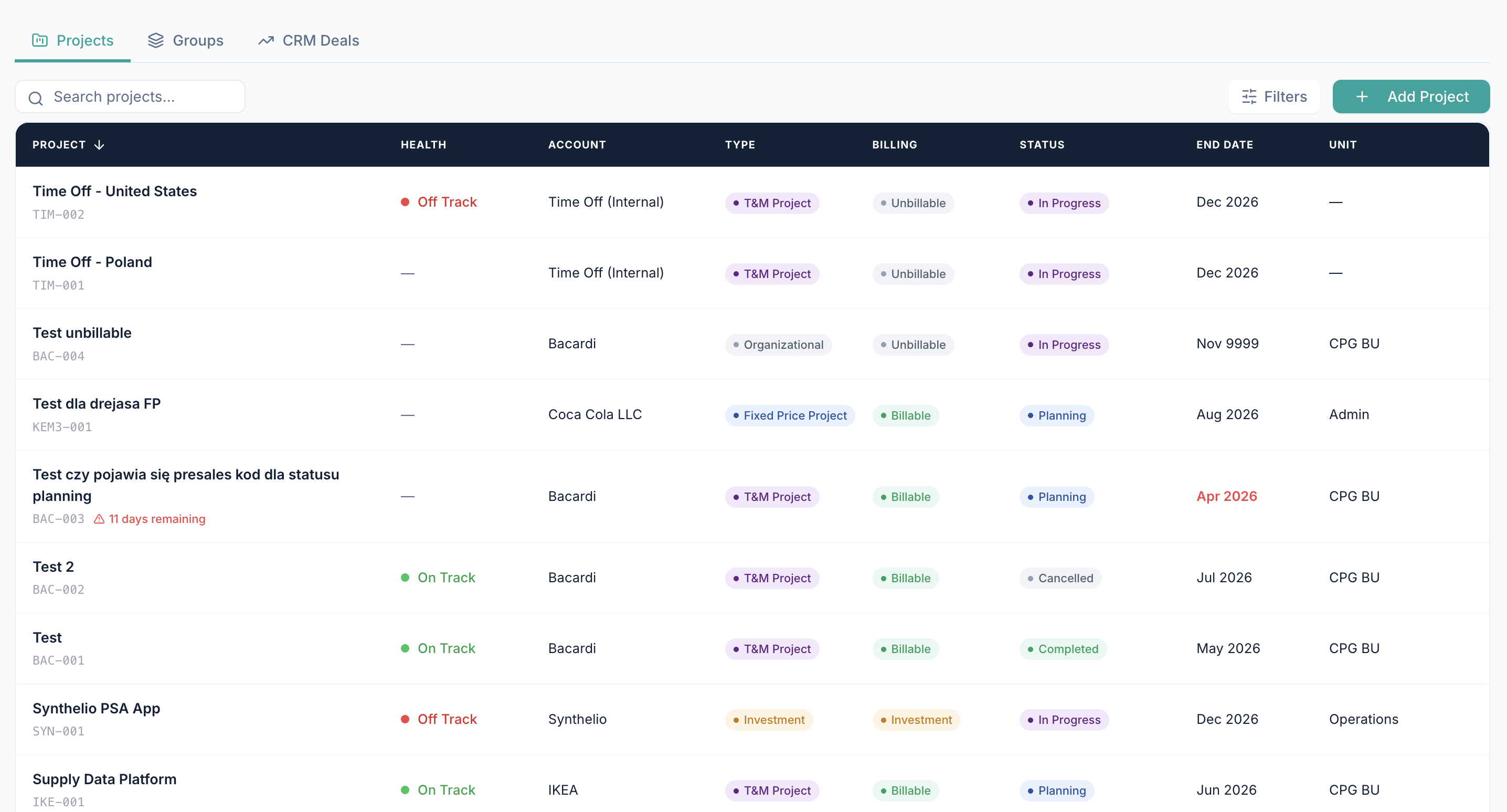
Task: Click the red Off Track dot for Synthelio
Action: point(405,719)
